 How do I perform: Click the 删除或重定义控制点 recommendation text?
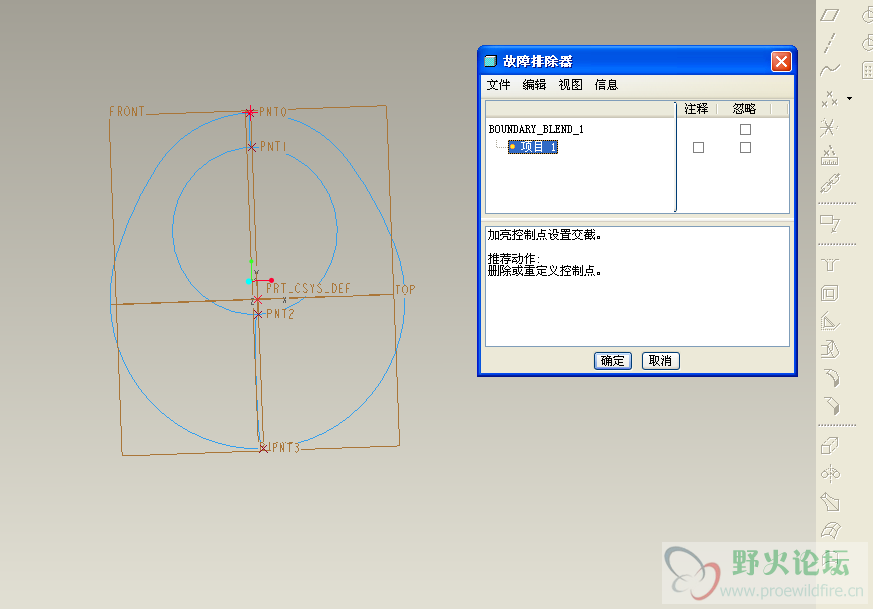(x=545, y=271)
